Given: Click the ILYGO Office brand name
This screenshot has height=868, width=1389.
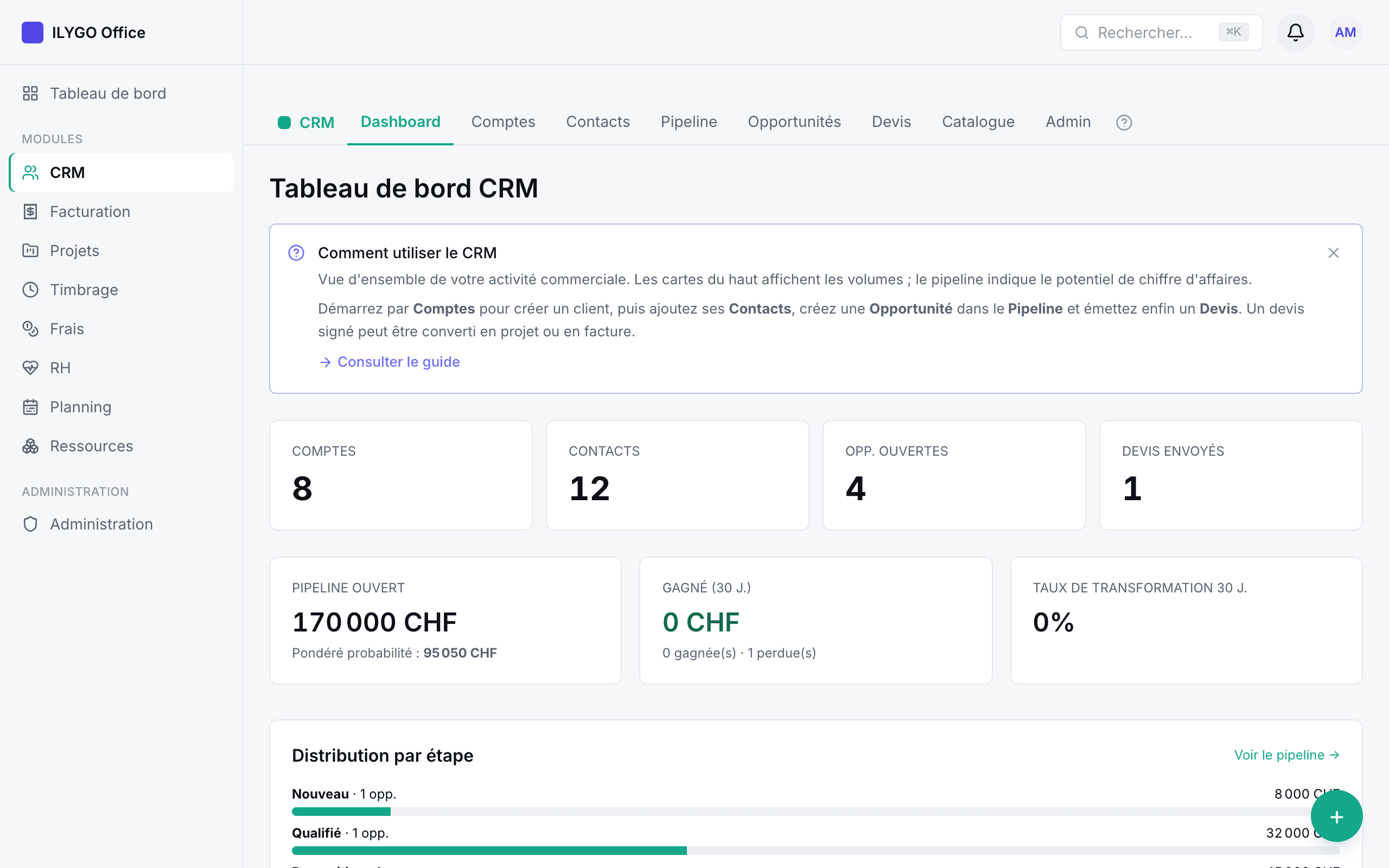Looking at the screenshot, I should pyautogui.click(x=98, y=33).
